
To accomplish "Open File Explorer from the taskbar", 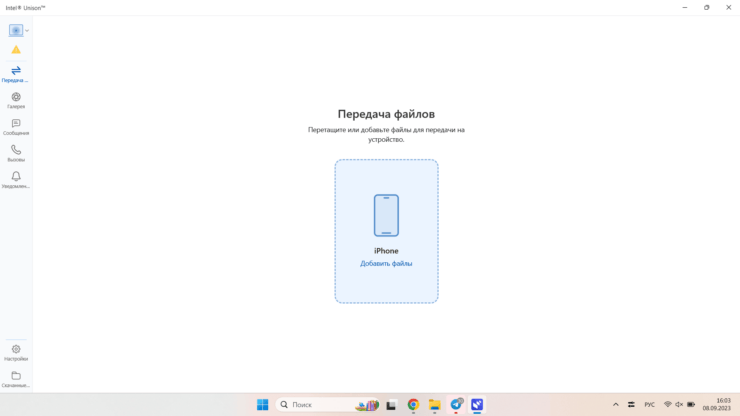I will (x=435, y=405).
